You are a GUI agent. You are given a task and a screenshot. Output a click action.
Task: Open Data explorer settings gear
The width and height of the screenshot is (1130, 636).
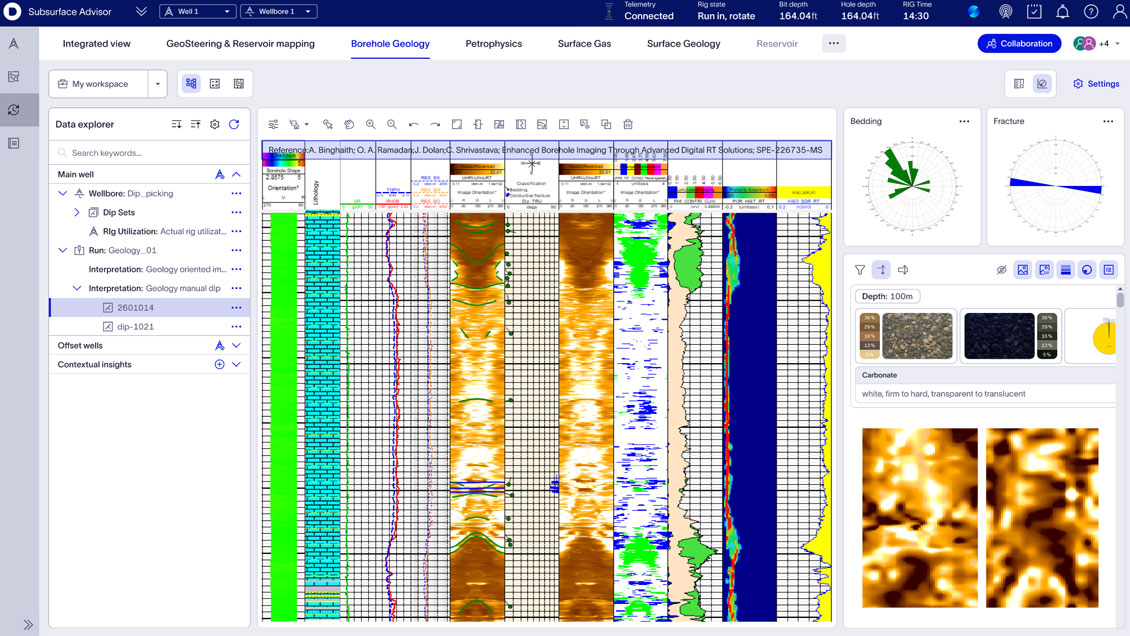pyautogui.click(x=214, y=124)
